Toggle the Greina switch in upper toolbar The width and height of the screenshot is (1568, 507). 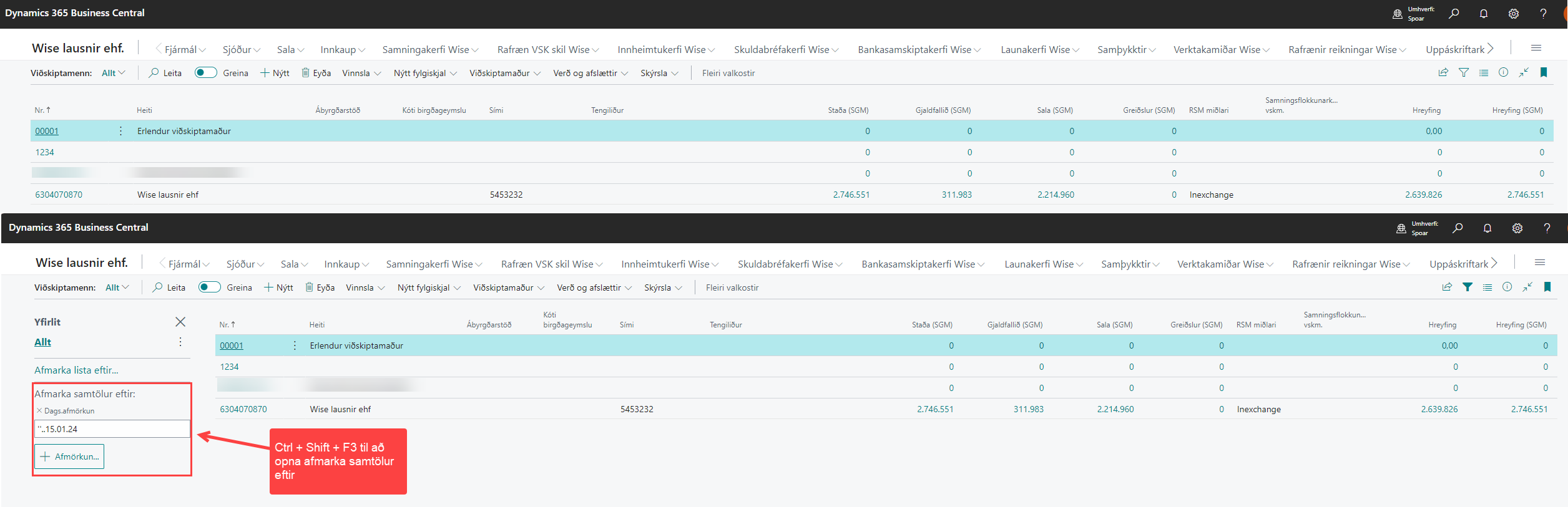[206, 72]
